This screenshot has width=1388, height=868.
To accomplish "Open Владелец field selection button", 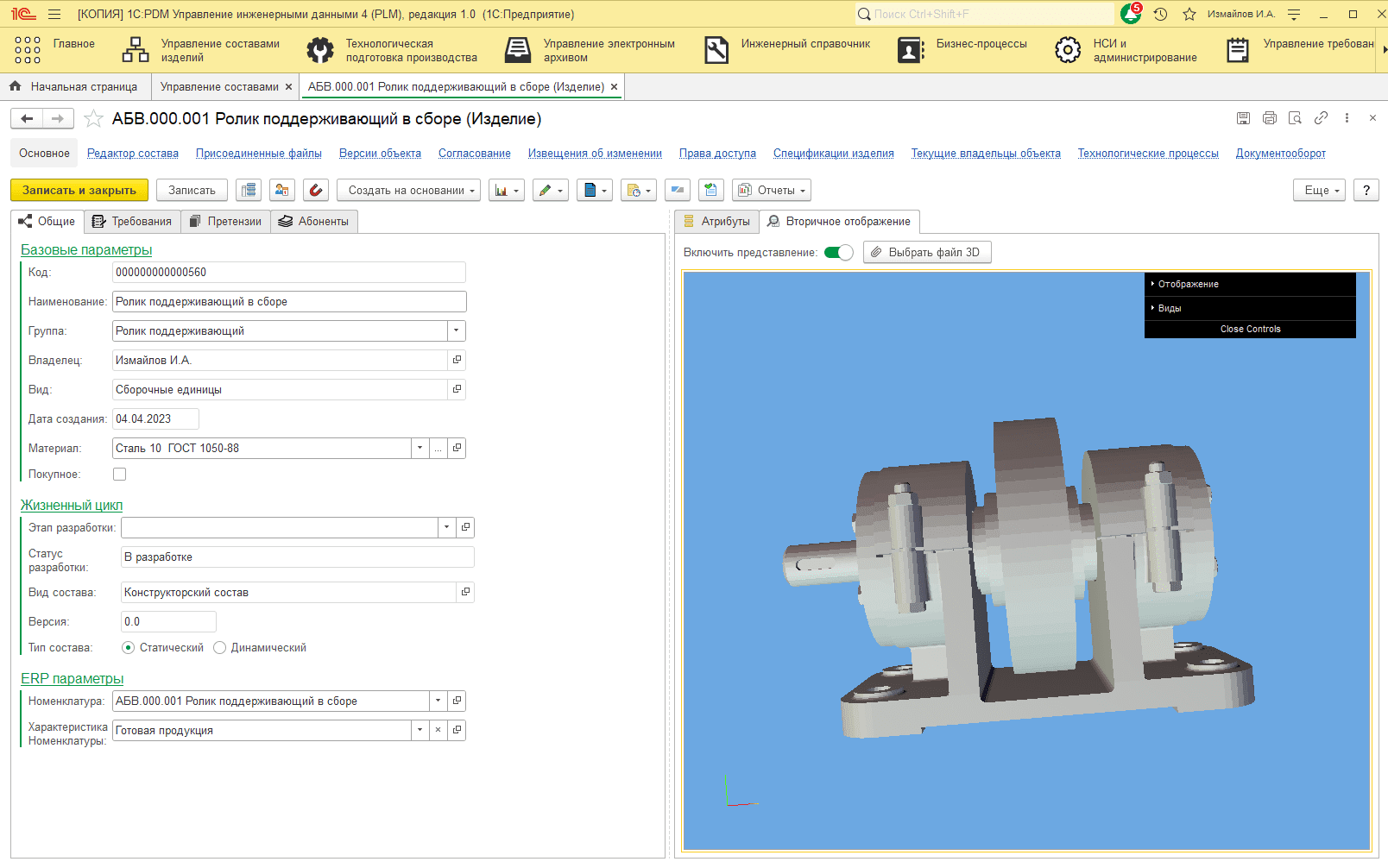I will (x=457, y=360).
